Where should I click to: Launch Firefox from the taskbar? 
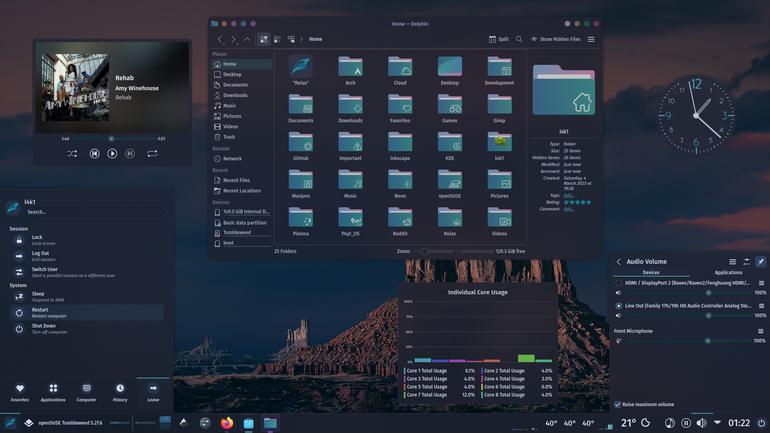(x=226, y=423)
